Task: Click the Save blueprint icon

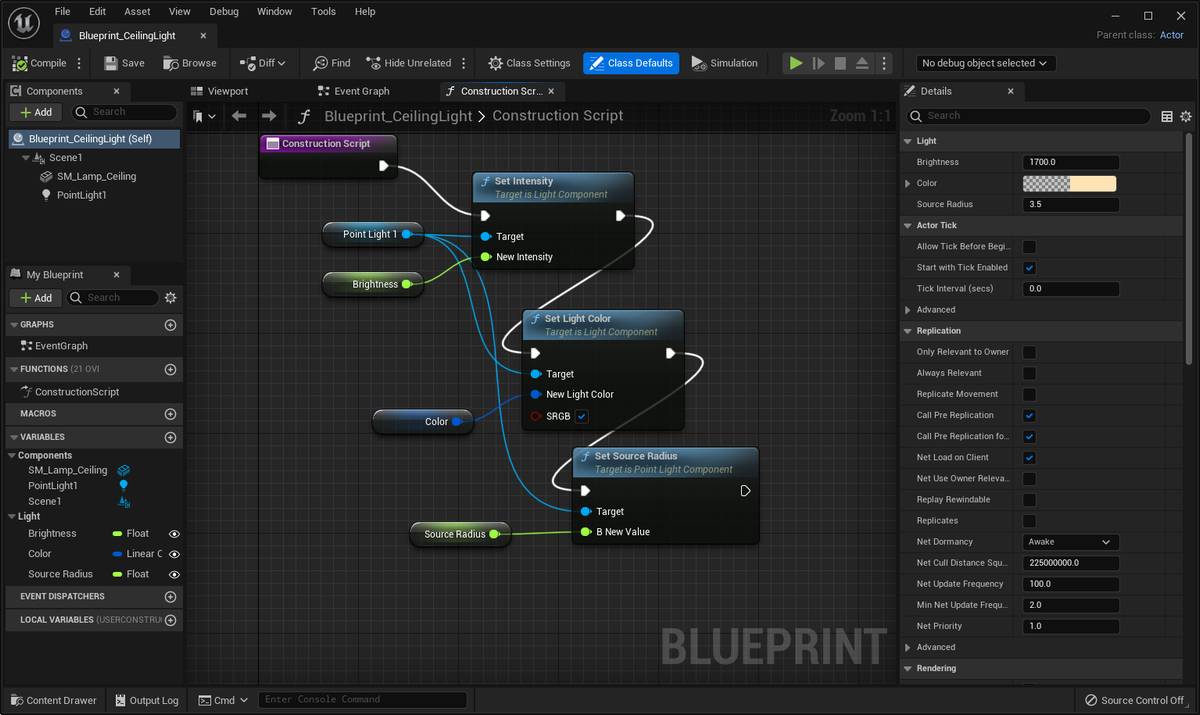Action: 111,63
